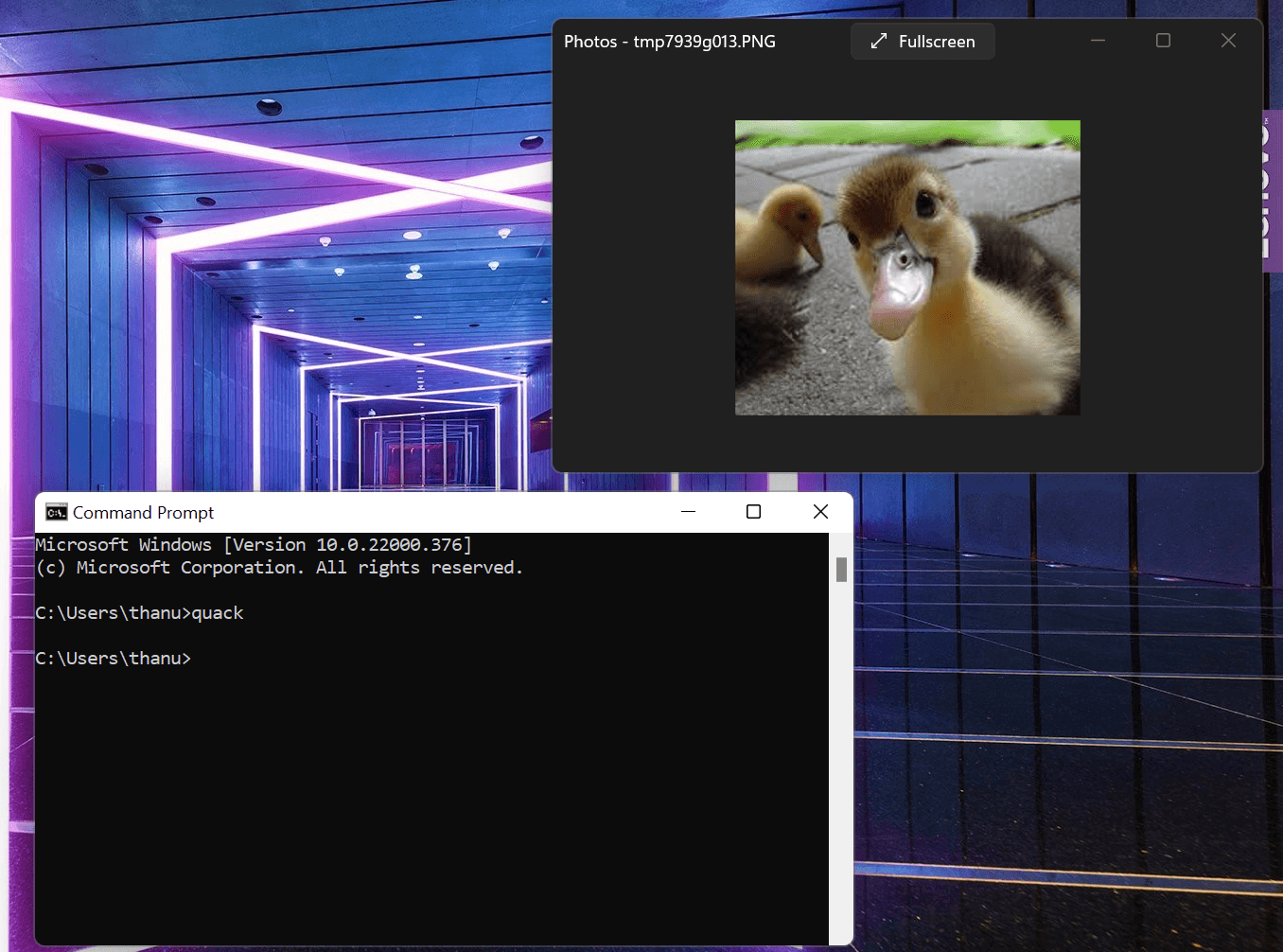Open the Command Prompt system menu icon
This screenshot has height=952, width=1283.
56,512
